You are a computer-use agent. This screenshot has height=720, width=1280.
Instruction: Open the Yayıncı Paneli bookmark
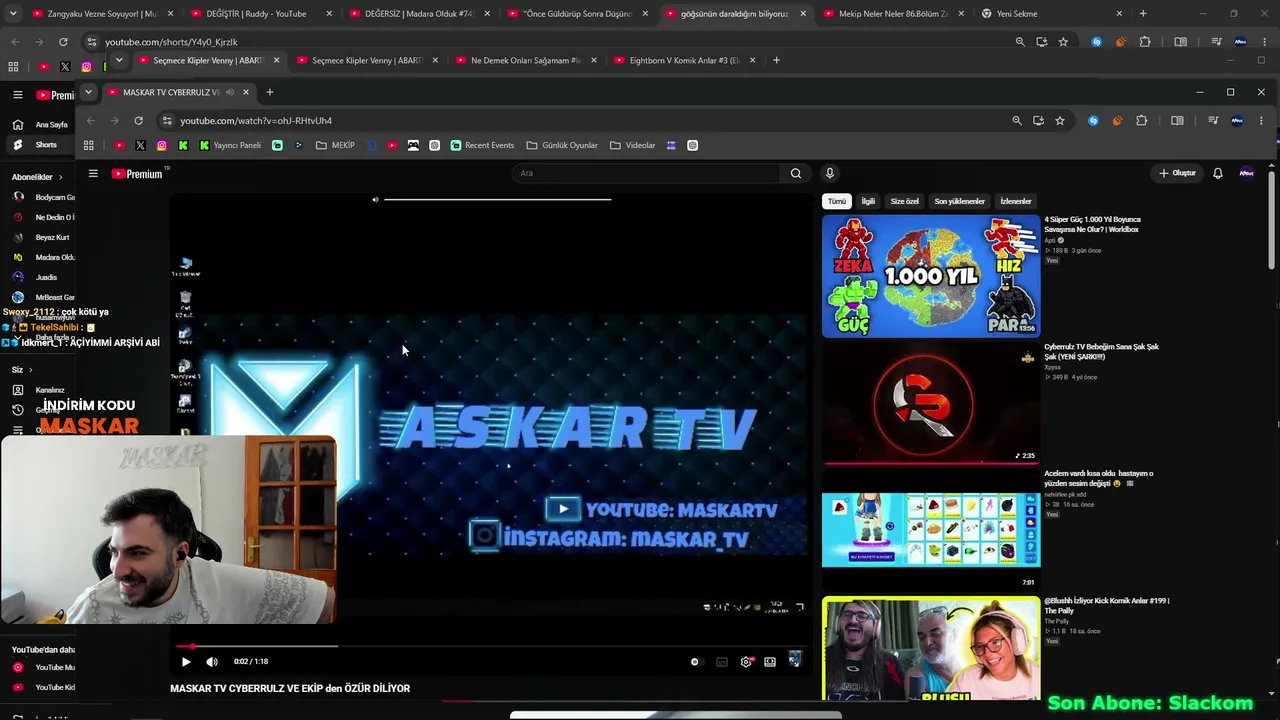(x=230, y=145)
